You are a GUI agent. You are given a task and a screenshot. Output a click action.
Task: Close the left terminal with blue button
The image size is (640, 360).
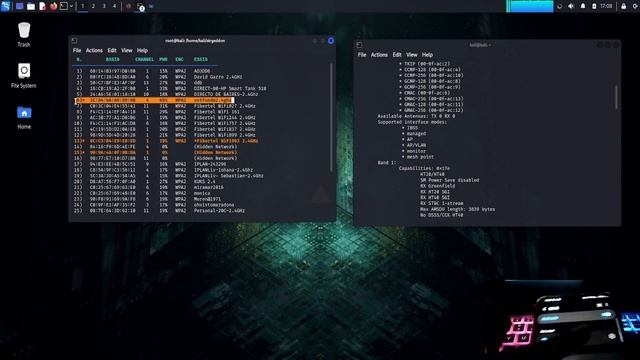tap(331, 40)
